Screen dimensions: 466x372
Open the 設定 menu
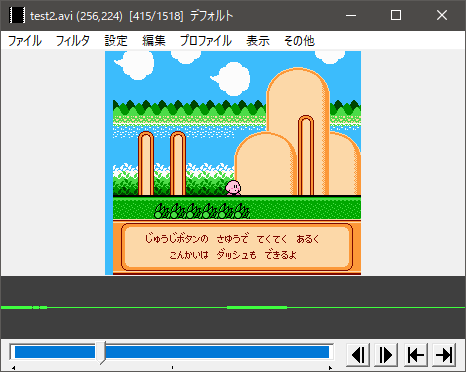pos(116,41)
